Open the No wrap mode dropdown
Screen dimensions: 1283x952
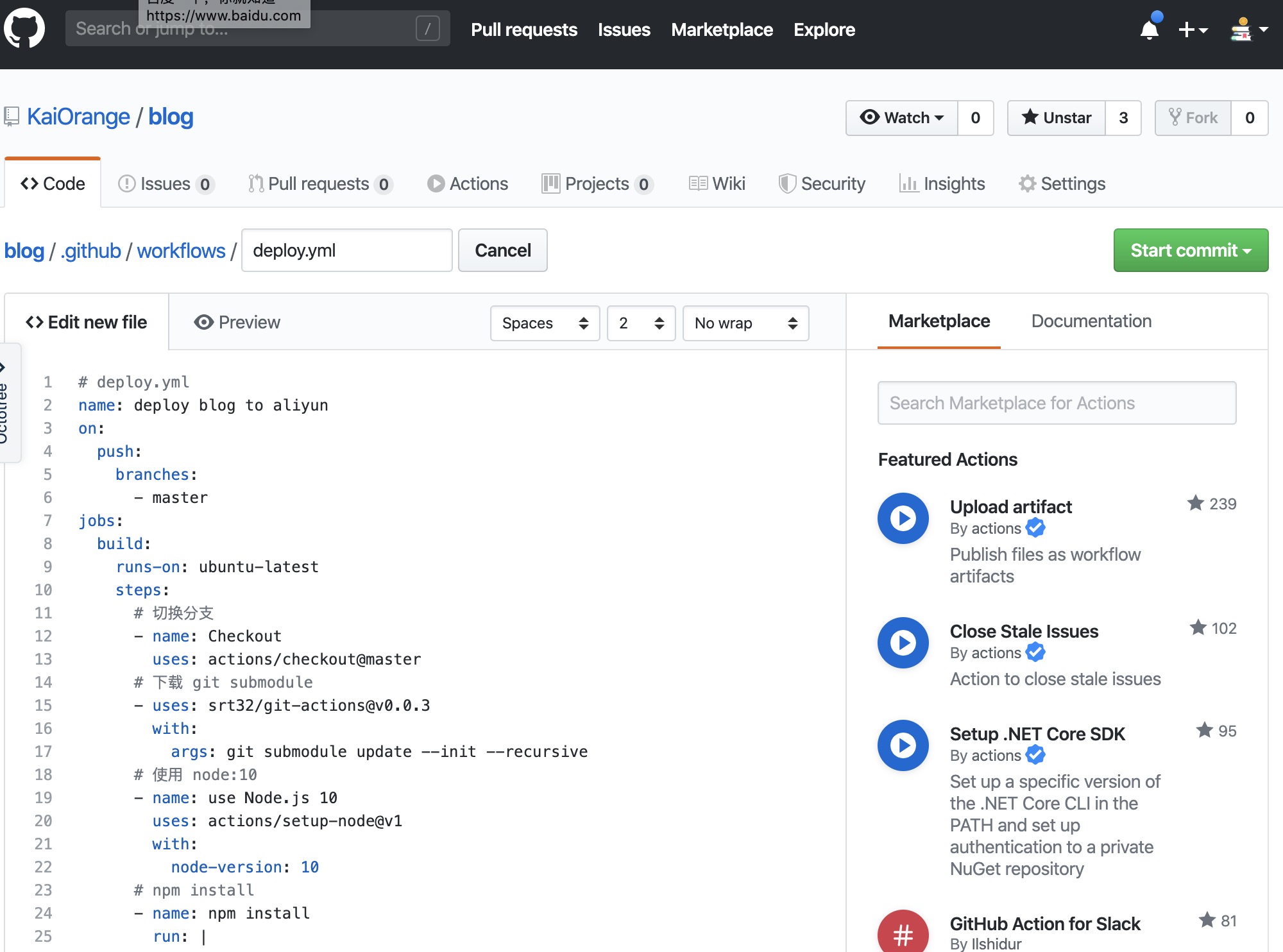coord(746,323)
